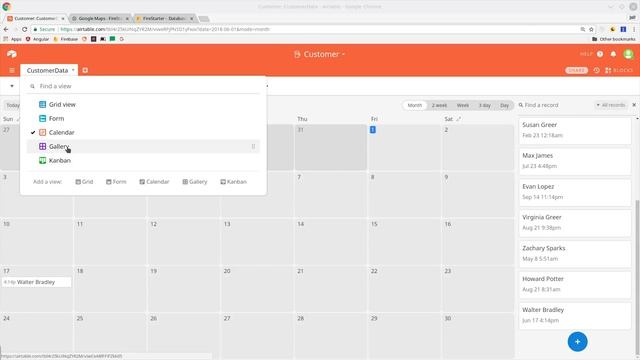Open the notifications bell icon

(613, 54)
